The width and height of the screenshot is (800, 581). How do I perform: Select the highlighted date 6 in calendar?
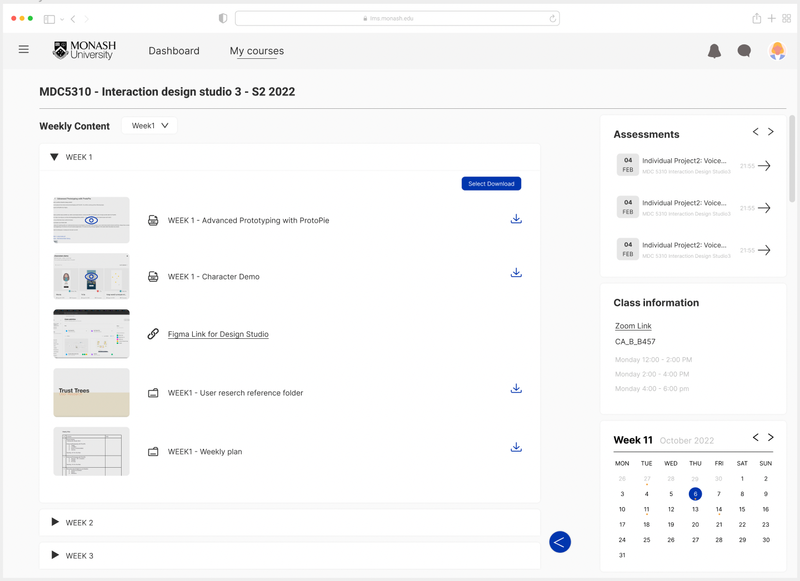(x=695, y=494)
